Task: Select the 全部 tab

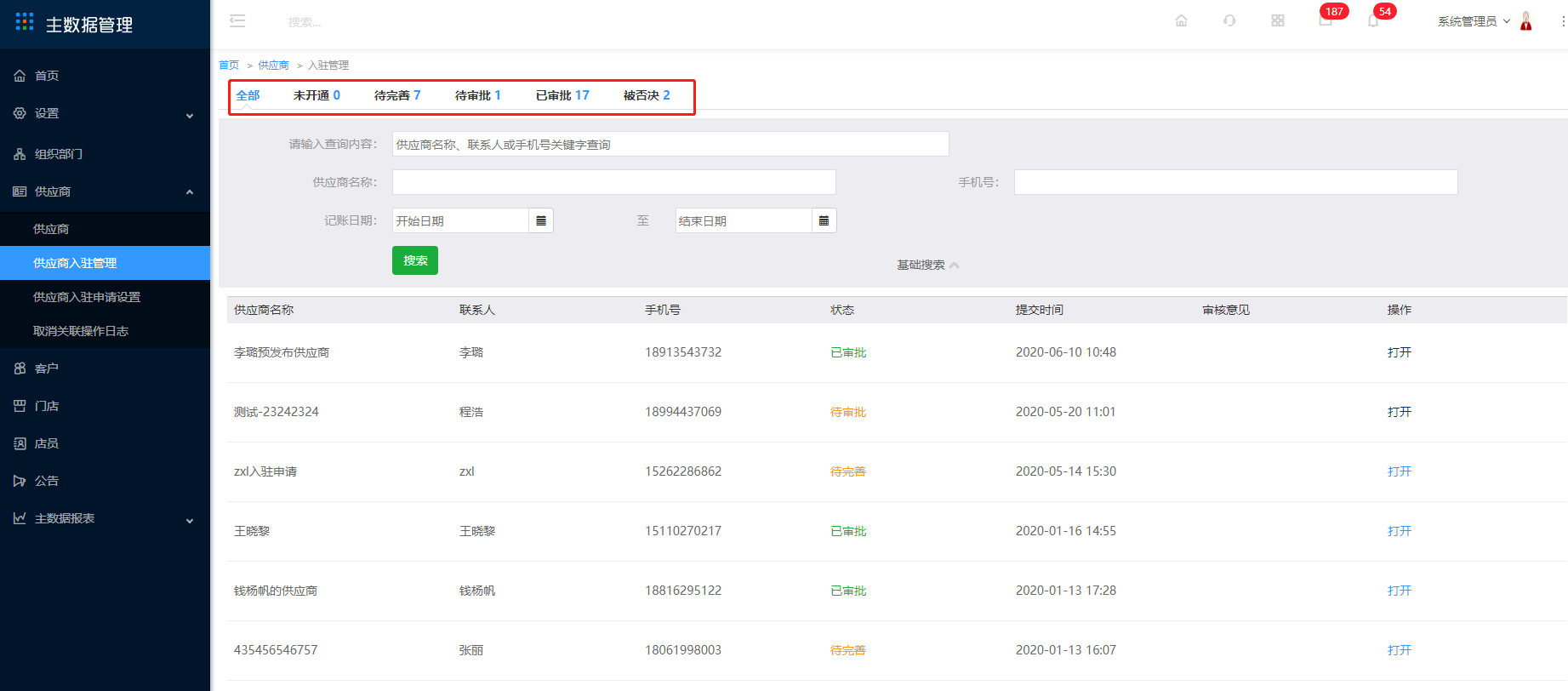Action: (248, 95)
